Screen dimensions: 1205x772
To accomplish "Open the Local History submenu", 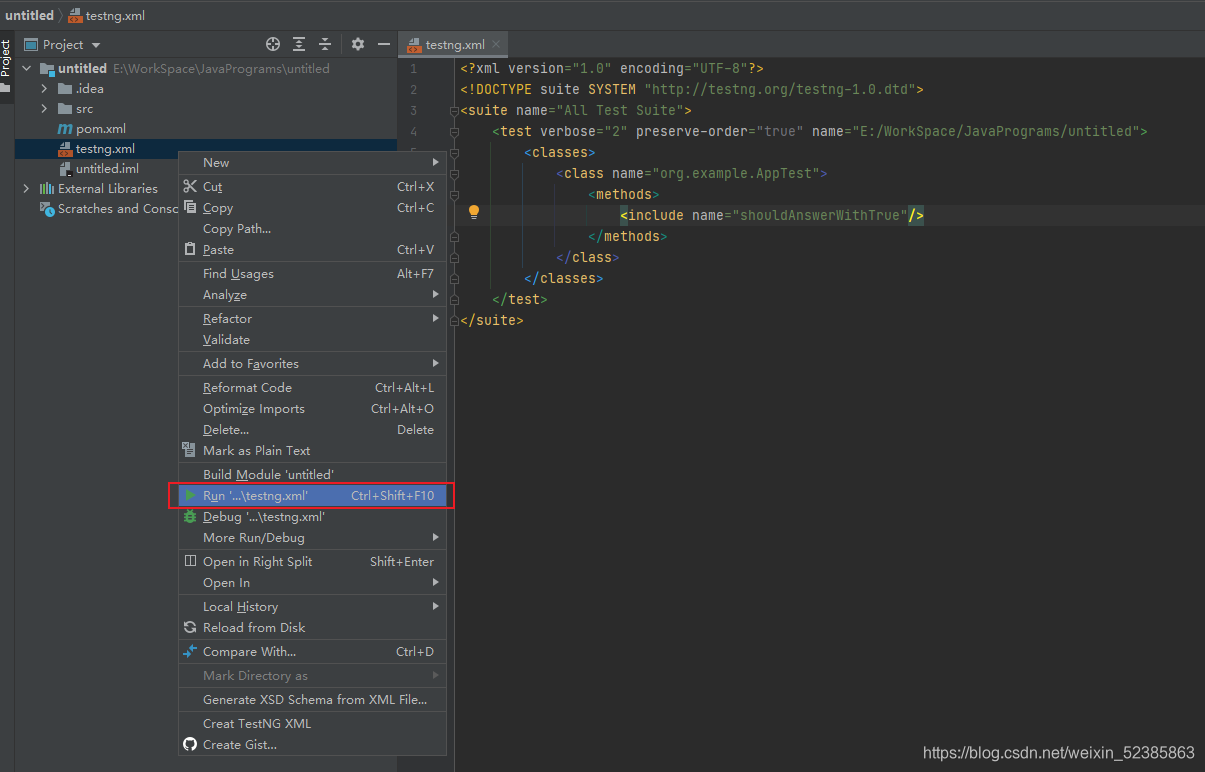I will tap(311, 606).
